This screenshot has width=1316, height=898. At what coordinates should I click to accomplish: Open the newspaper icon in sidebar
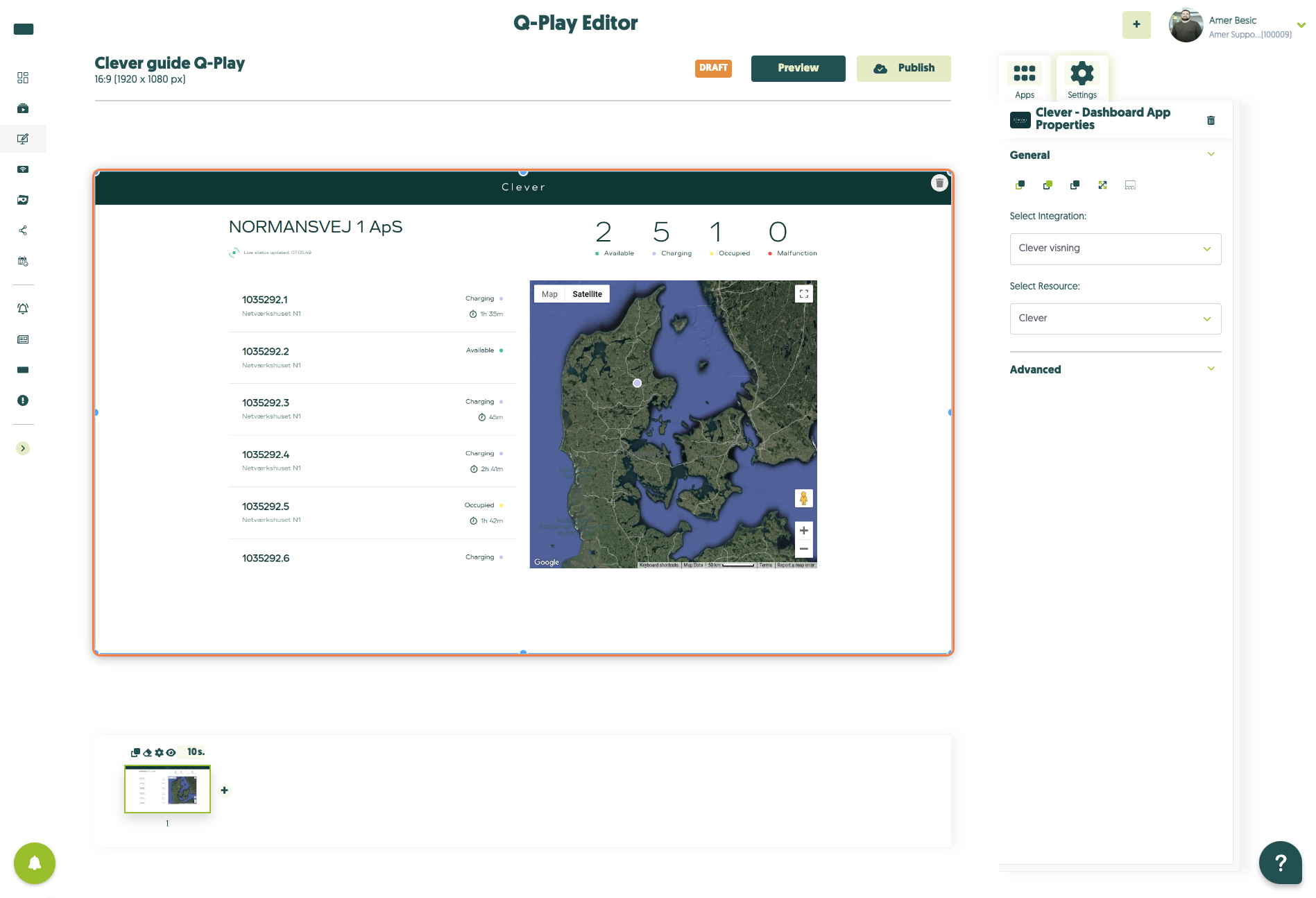click(x=23, y=339)
